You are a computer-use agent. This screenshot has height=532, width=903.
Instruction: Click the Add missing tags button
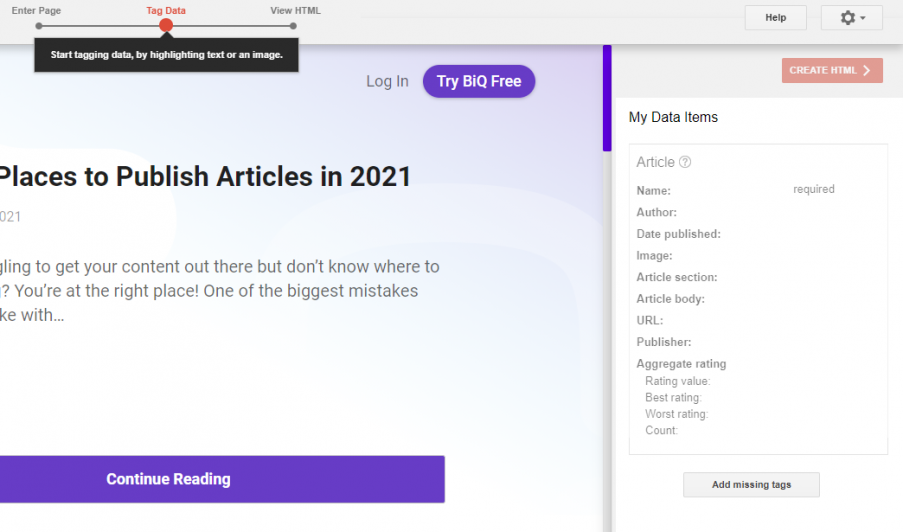(751, 485)
